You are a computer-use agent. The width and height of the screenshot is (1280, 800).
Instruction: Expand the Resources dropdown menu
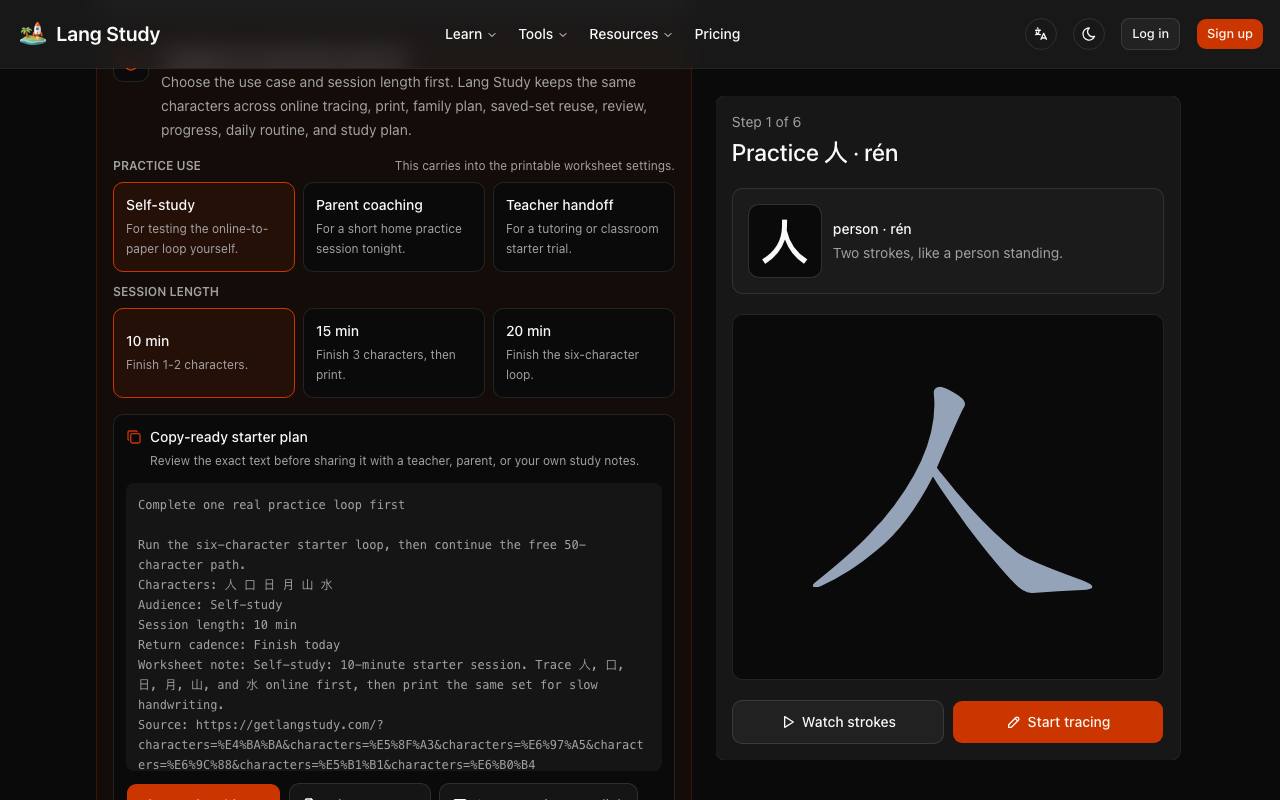click(x=630, y=34)
